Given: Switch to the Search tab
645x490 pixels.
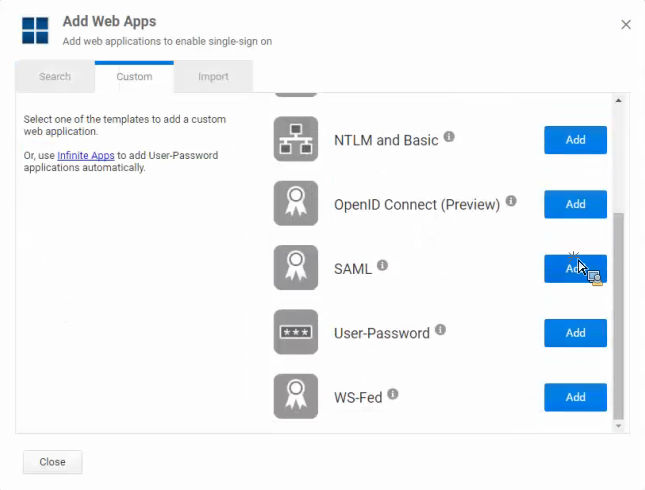Looking at the screenshot, I should tap(55, 77).
